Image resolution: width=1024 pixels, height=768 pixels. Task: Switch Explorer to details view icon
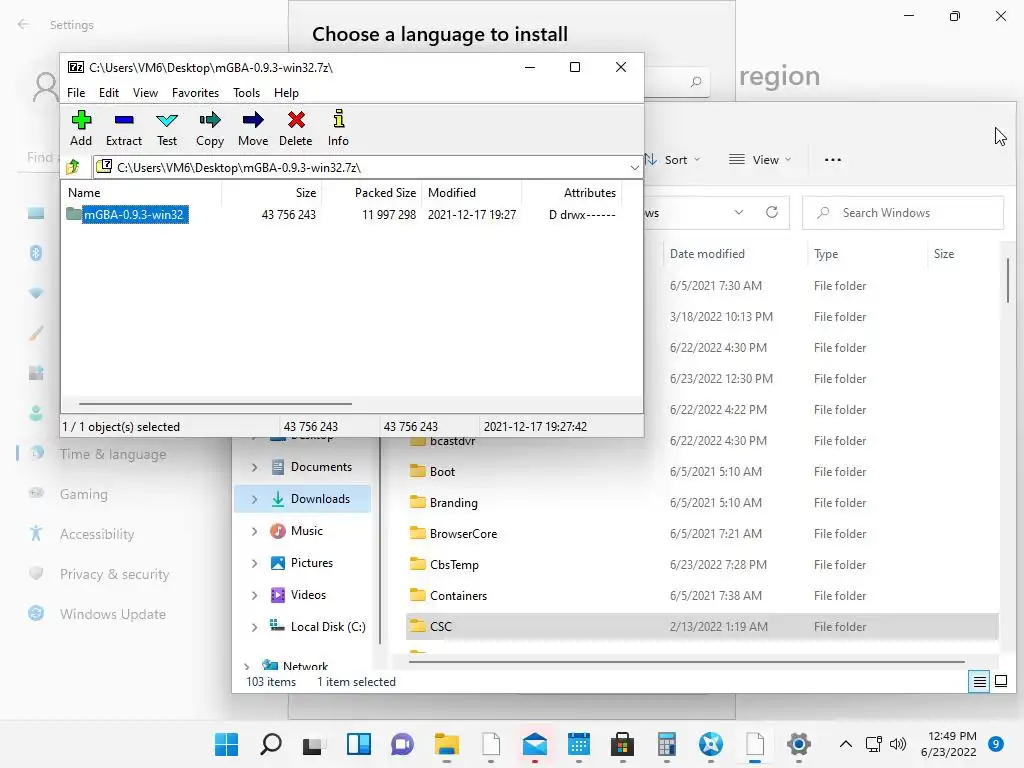(x=980, y=682)
